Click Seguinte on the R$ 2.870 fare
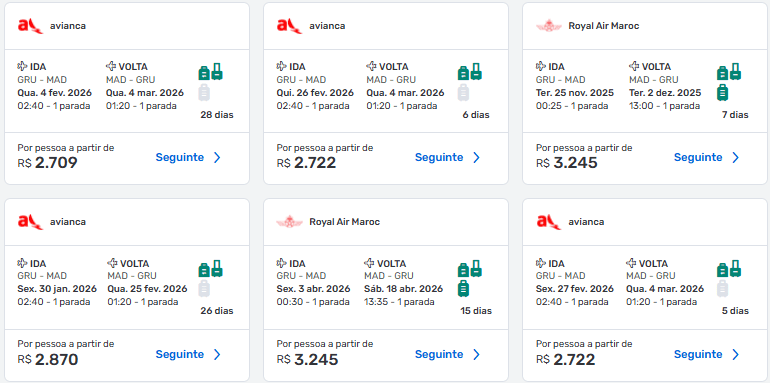Screen dimensions: 770x383 (x=180, y=354)
